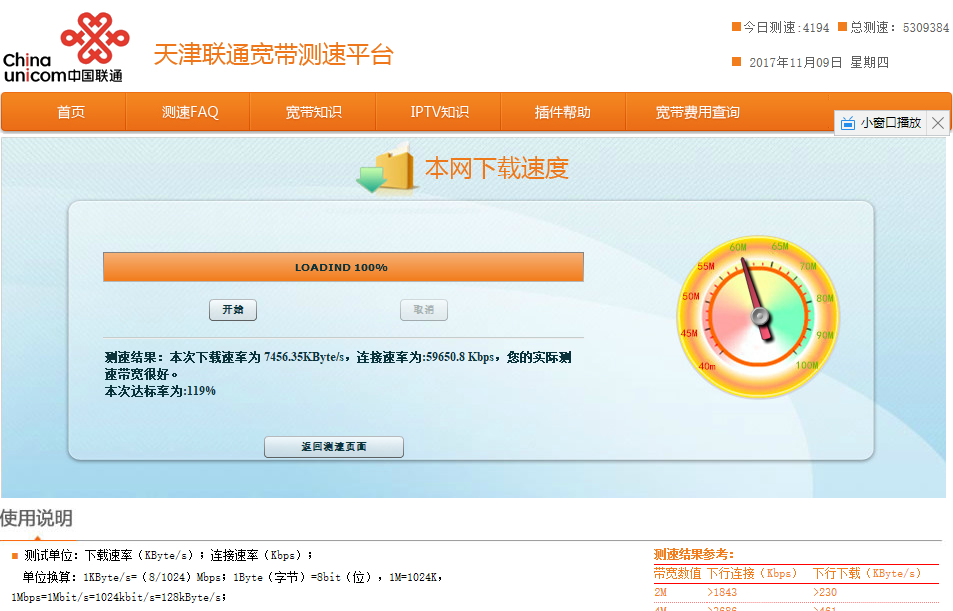Click the 小窗口播放 TV icon
This screenshot has width=953, height=611.
tap(848, 123)
